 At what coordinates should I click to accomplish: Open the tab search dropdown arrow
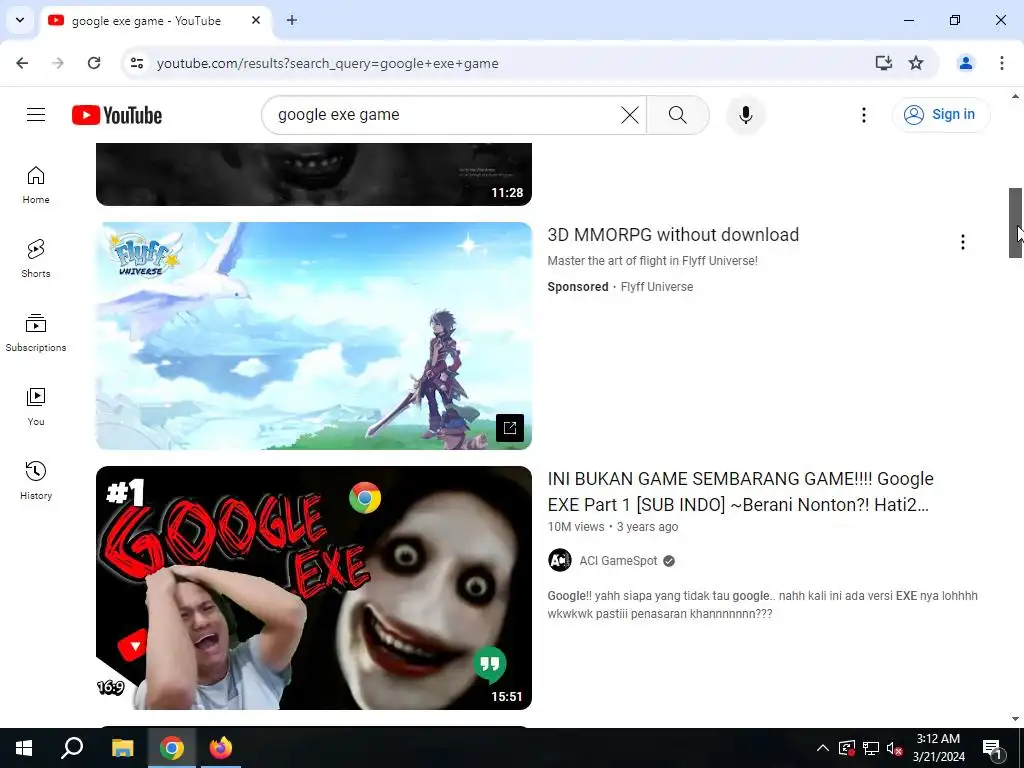[x=20, y=20]
